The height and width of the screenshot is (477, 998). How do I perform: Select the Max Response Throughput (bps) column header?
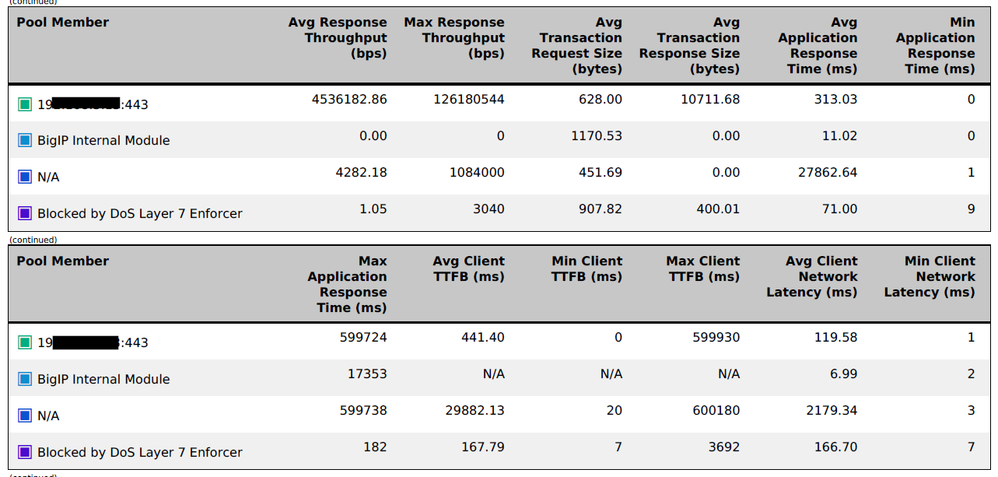click(454, 38)
